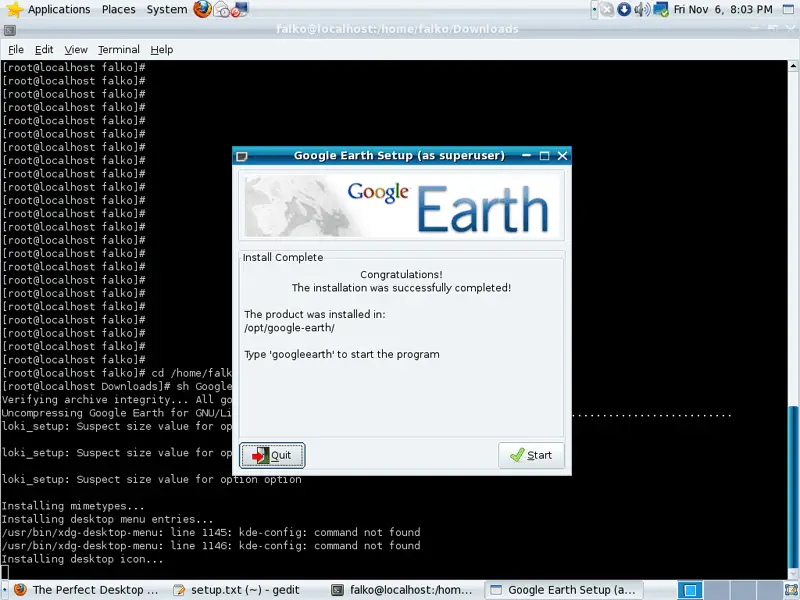The height and width of the screenshot is (600, 800).
Task: Click the 'line 1146' kde-config error line
Action: coord(211,546)
